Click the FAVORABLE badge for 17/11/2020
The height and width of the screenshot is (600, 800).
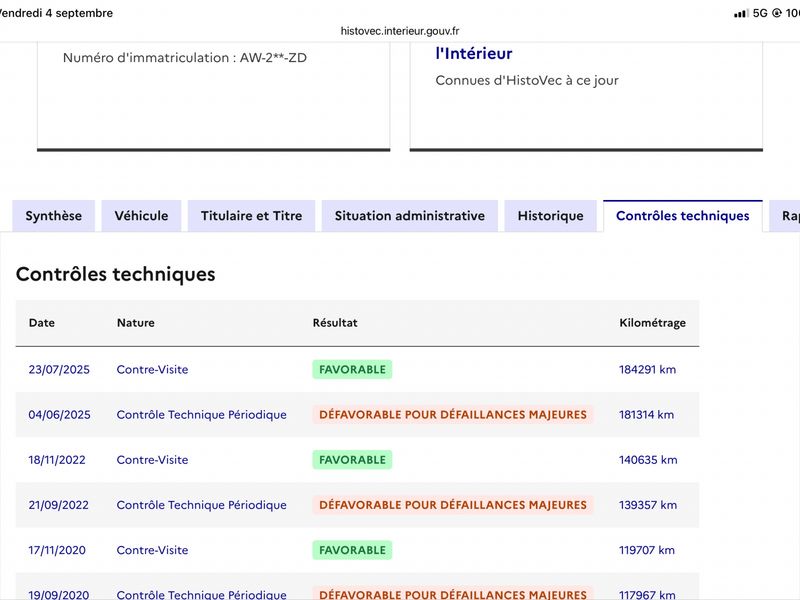(x=352, y=550)
